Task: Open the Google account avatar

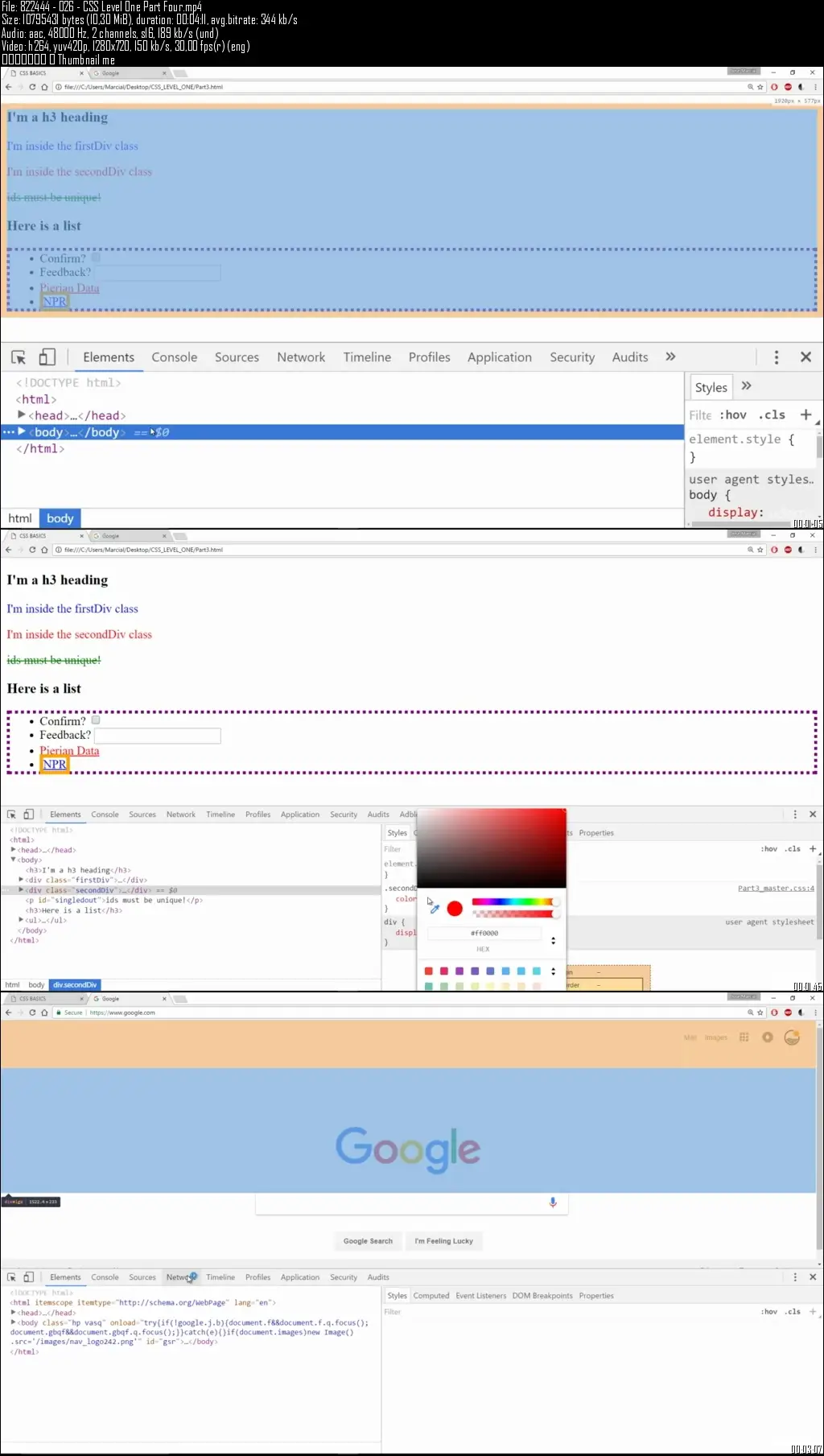Action: click(792, 1037)
